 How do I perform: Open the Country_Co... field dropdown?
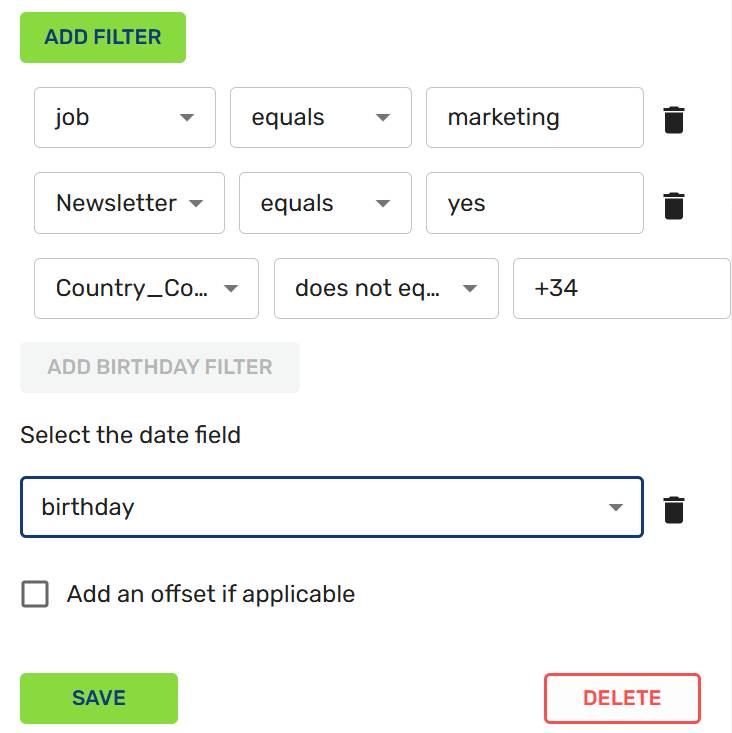(146, 289)
